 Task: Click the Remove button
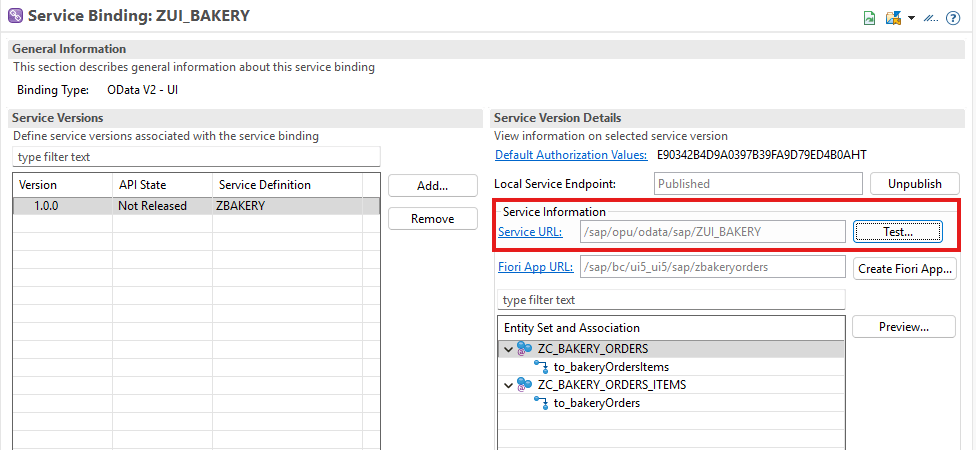pyautogui.click(x=432, y=218)
